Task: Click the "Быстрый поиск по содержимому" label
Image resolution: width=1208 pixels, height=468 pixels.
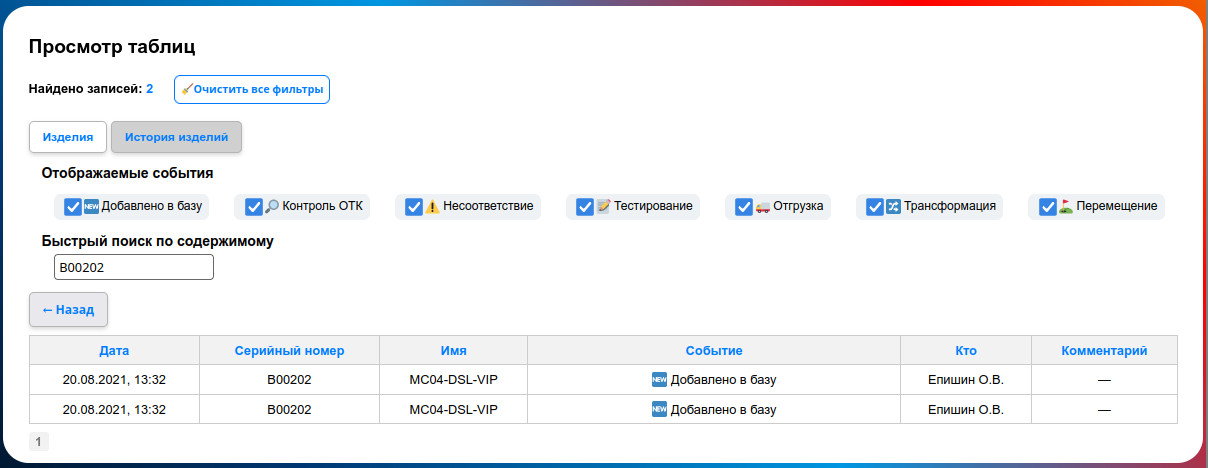Action: (157, 241)
